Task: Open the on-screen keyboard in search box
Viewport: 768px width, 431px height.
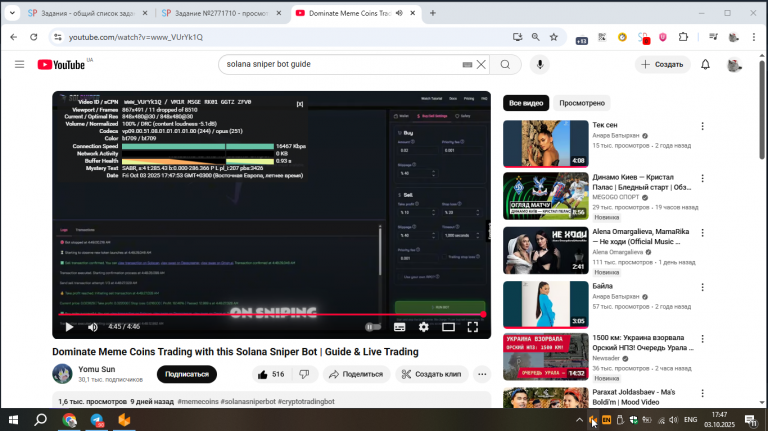Action: pos(467,64)
